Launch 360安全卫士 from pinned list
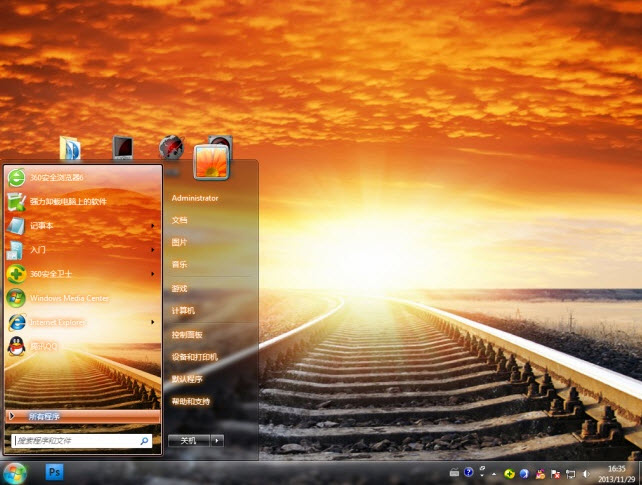This screenshot has height=485, width=642. click(82, 274)
